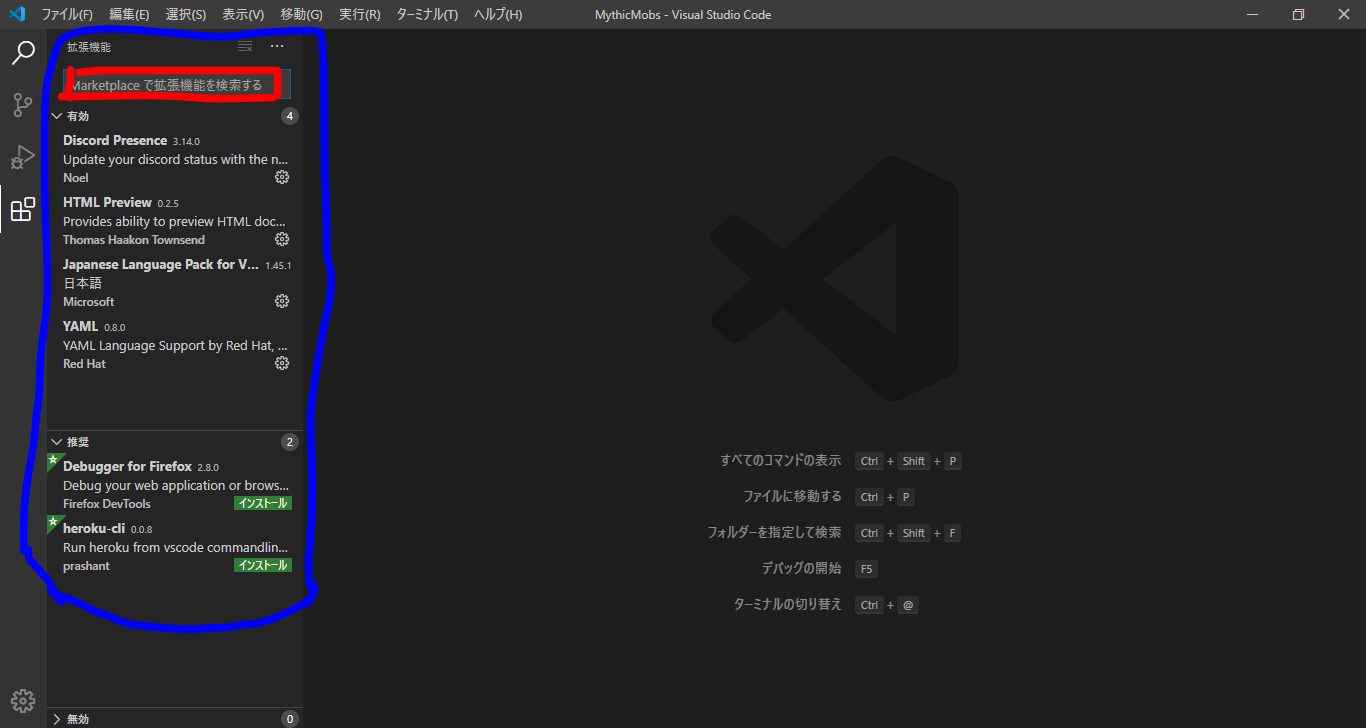Click the Noel publisher name
This screenshot has width=1366, height=728.
click(x=76, y=178)
